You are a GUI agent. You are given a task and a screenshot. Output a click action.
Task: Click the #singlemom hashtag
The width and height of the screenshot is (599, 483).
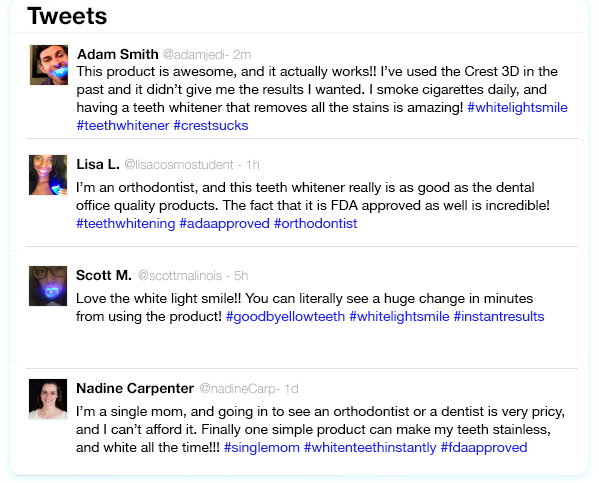pyautogui.click(x=262, y=447)
